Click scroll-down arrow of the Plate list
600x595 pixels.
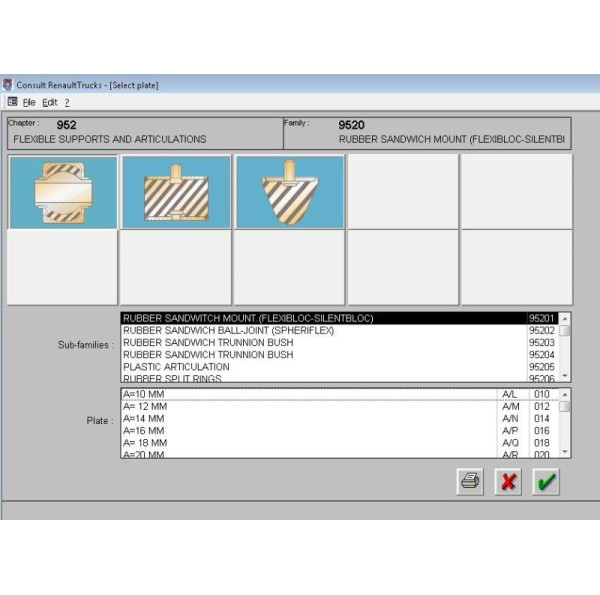pos(565,453)
